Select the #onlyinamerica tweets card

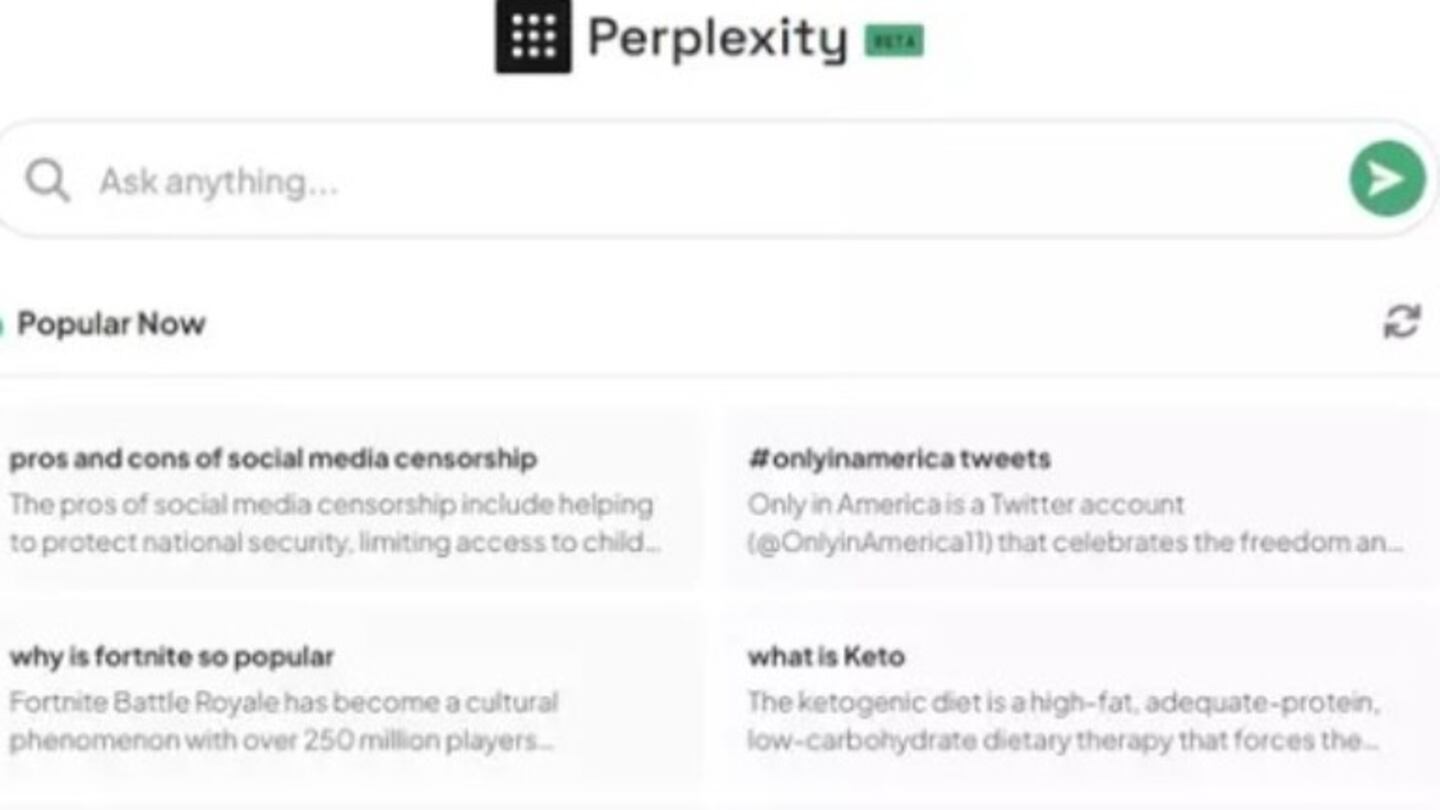click(1081, 499)
